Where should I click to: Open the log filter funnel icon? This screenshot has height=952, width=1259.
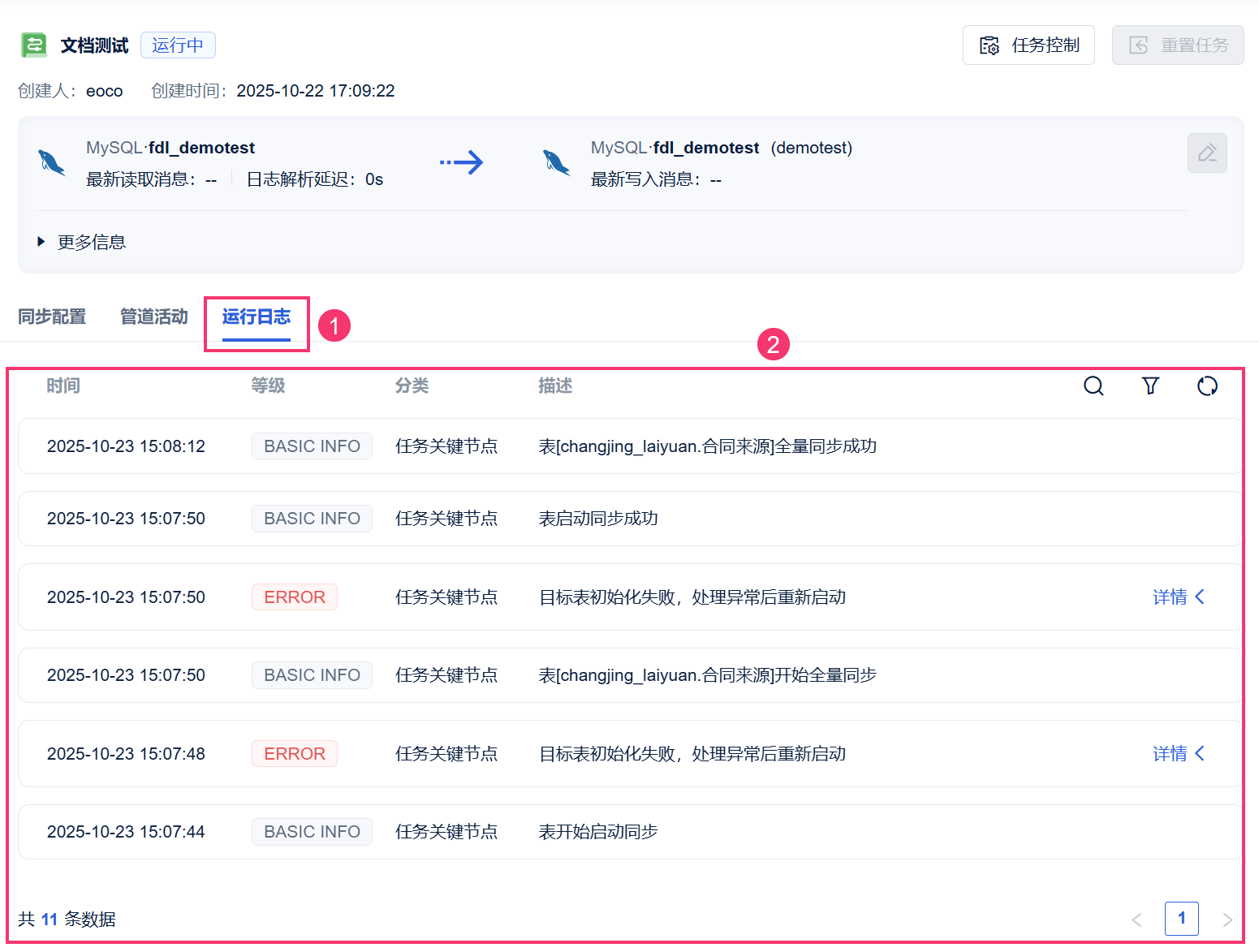coord(1150,386)
